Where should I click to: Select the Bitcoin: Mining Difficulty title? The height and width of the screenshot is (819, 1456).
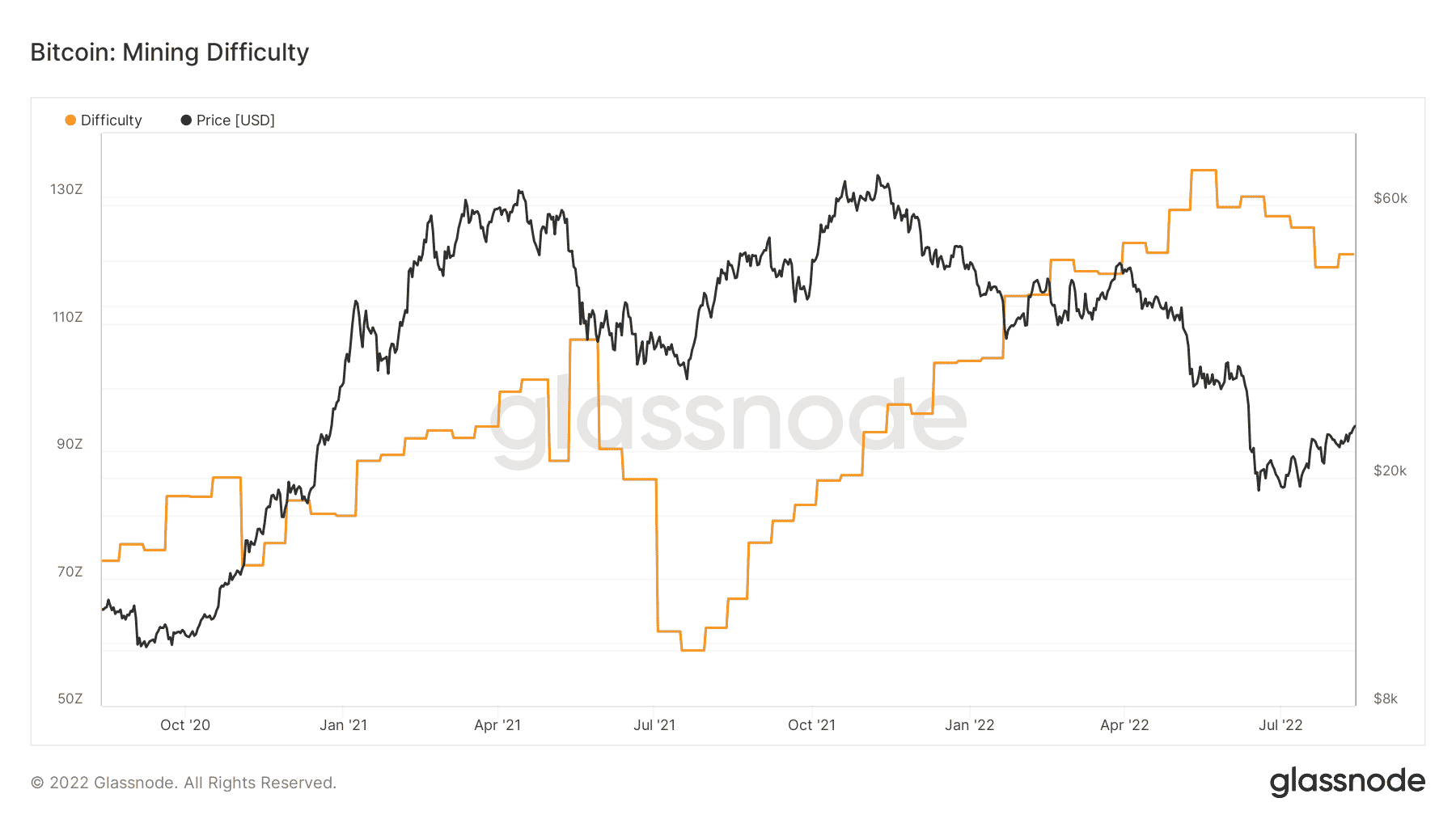(x=170, y=53)
